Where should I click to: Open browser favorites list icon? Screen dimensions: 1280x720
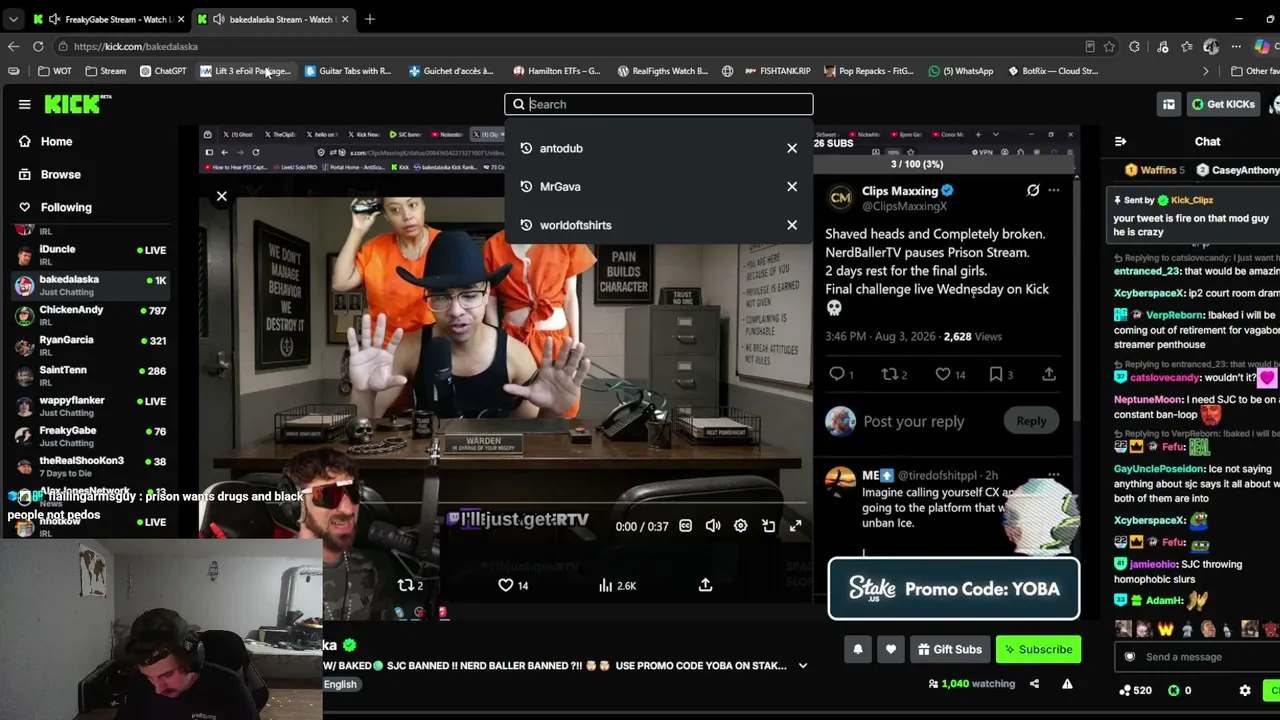[1186, 46]
